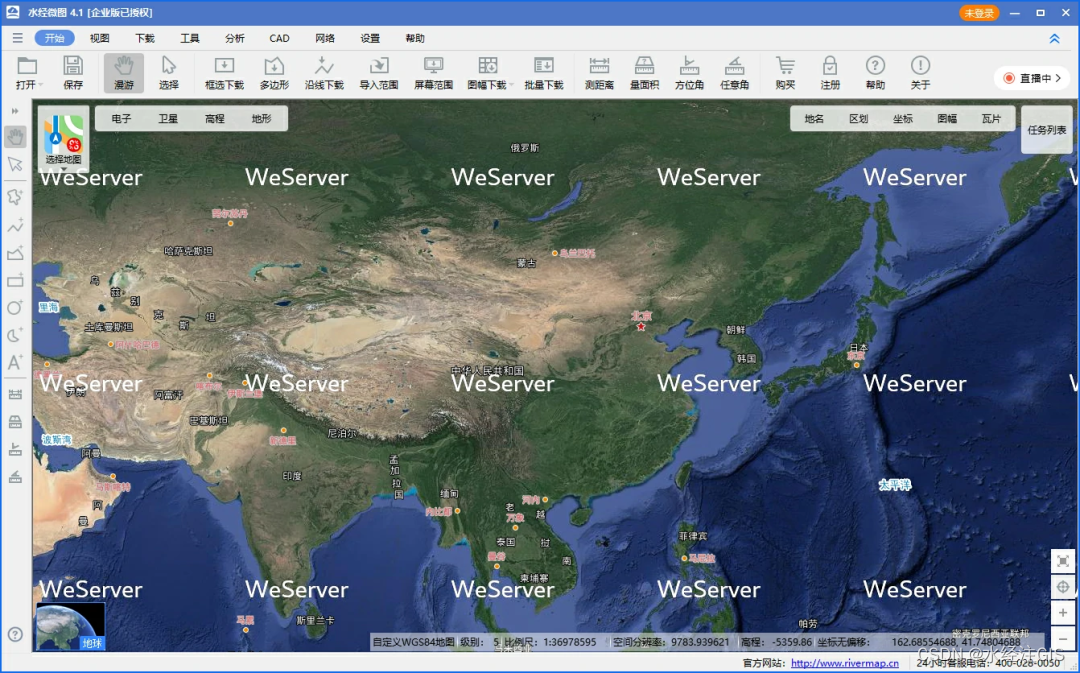Screen dimensions: 1080x673
Task: Open the CAD ribbon tab
Action: tap(280, 38)
